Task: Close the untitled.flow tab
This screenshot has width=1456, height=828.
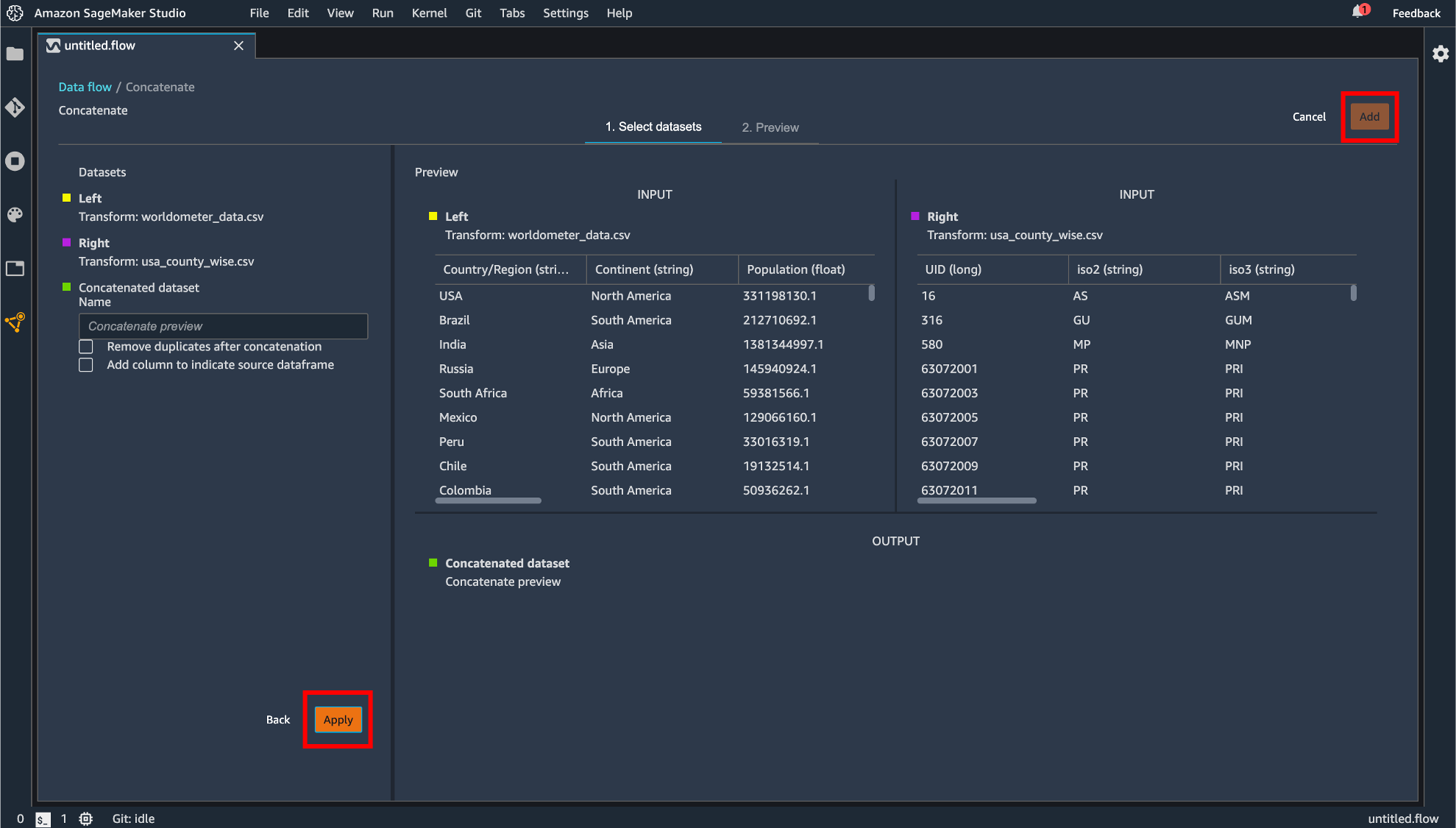Action: pos(238,46)
